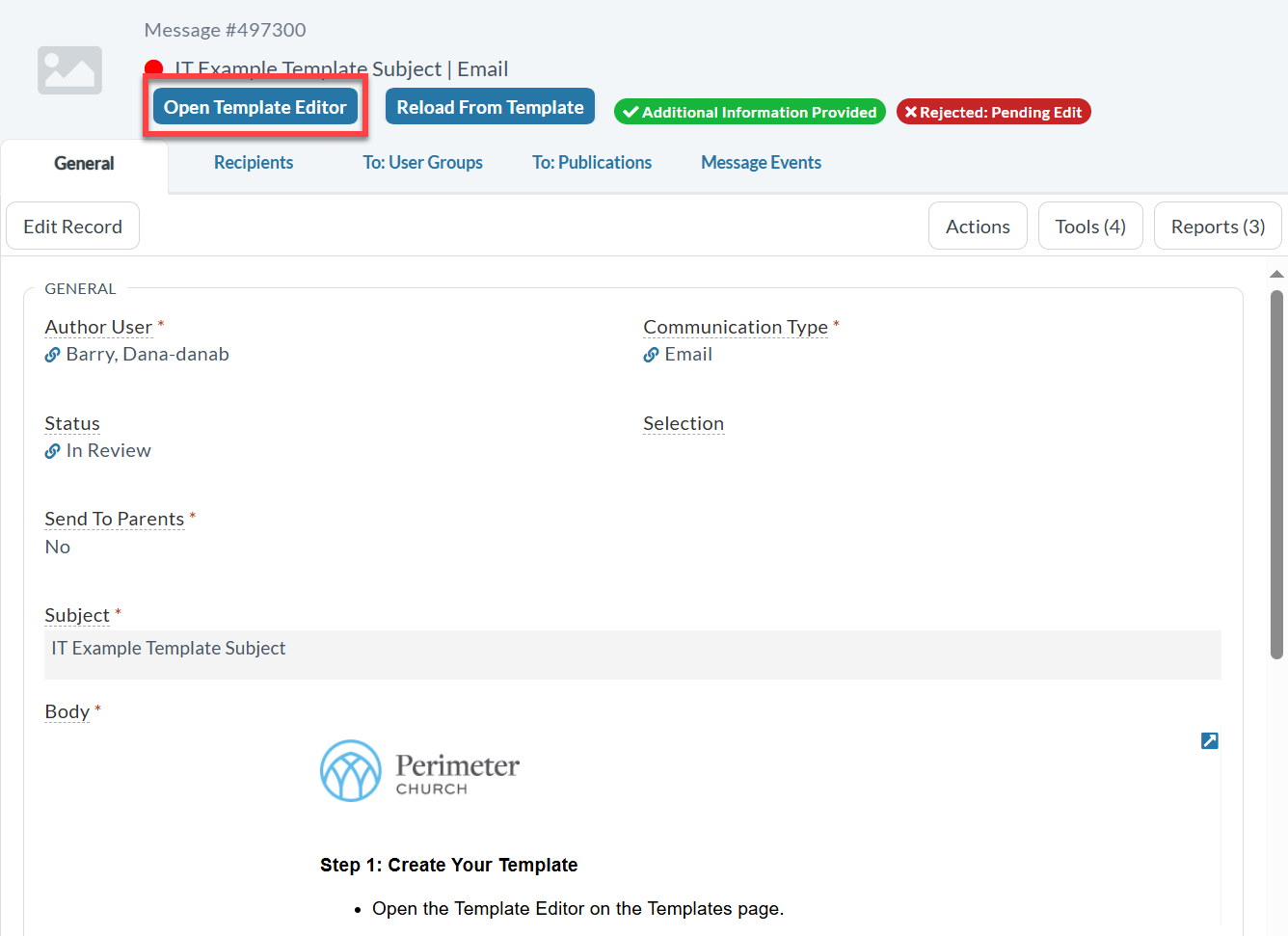The height and width of the screenshot is (936, 1288).
Task: Click link icon next to Email
Action: click(652, 355)
